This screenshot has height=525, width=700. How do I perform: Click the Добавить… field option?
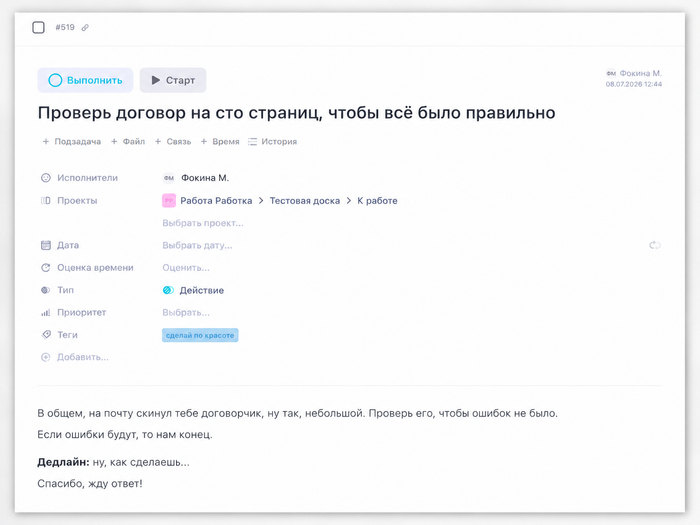coord(83,357)
